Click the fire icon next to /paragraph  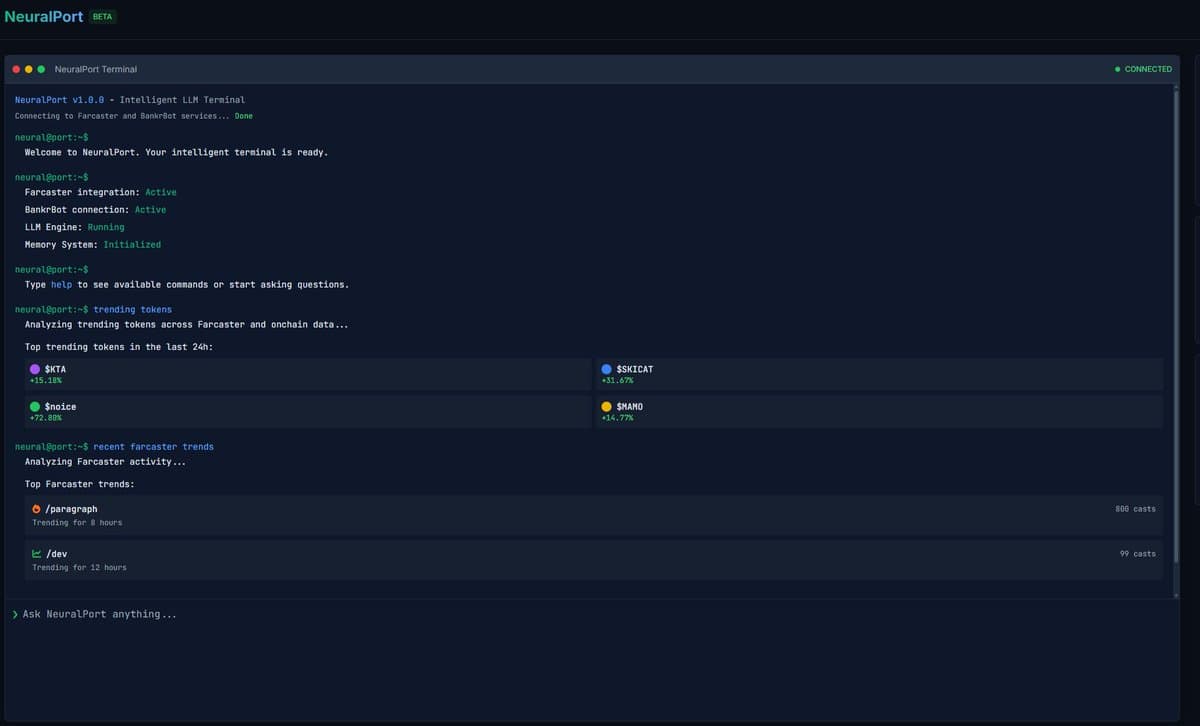click(37, 509)
